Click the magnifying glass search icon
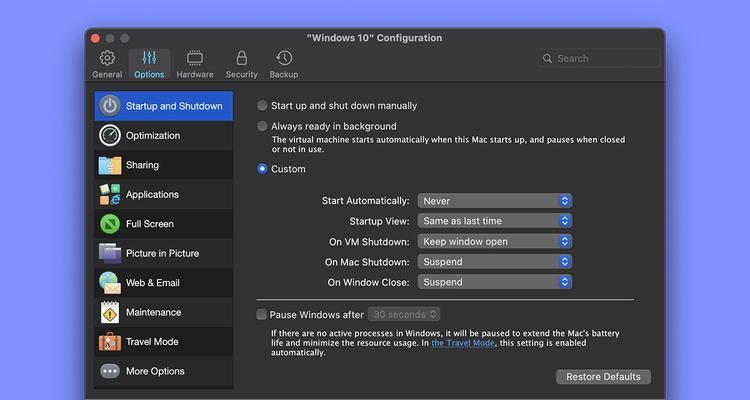750x400 pixels. pos(547,58)
